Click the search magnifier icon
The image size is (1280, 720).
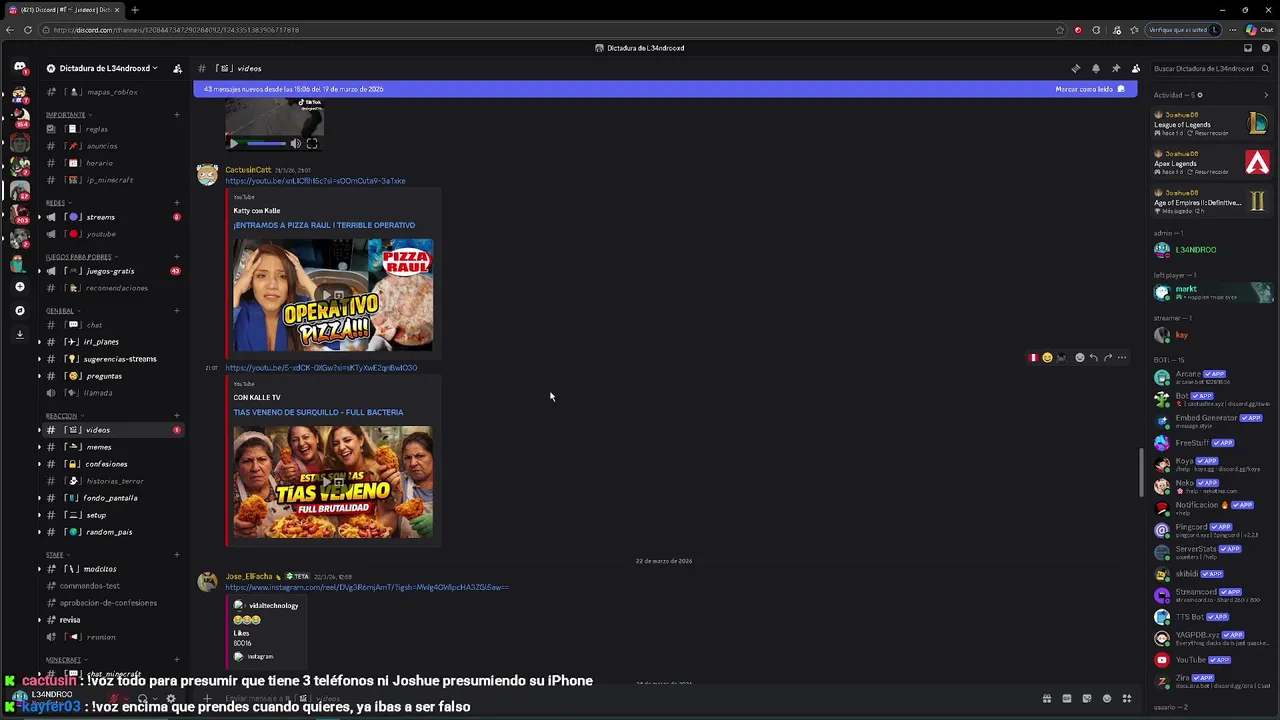tap(1265, 68)
